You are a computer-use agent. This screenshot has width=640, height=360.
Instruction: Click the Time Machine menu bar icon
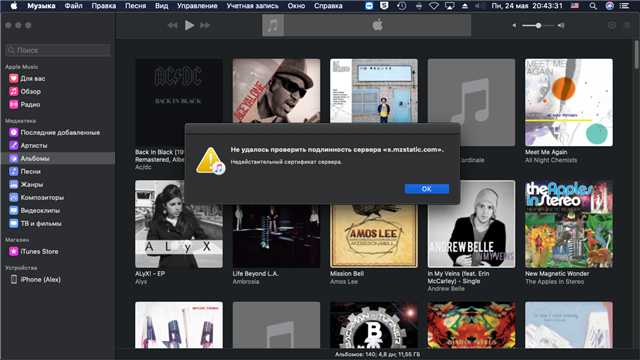[x=402, y=6]
